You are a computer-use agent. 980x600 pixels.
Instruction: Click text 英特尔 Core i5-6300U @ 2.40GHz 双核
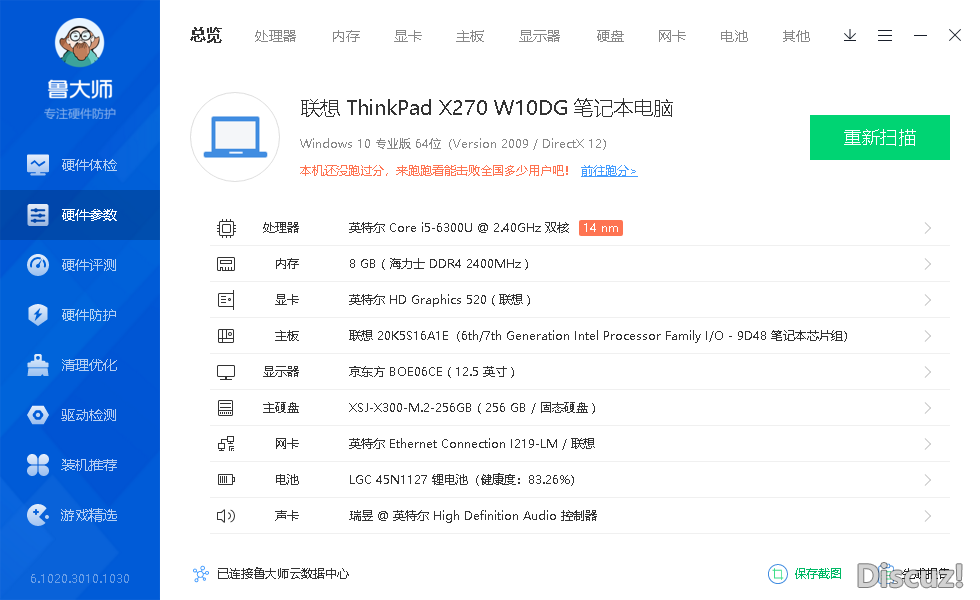tap(459, 228)
